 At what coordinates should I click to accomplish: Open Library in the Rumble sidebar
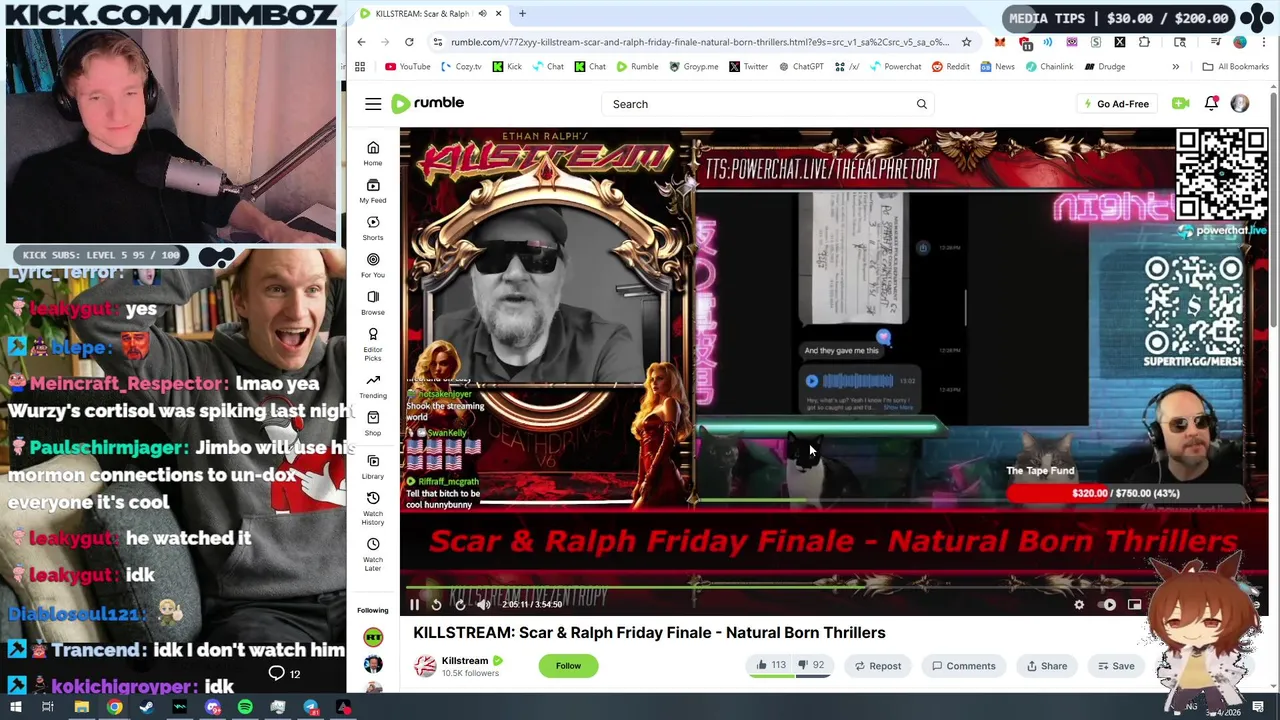pos(373,465)
